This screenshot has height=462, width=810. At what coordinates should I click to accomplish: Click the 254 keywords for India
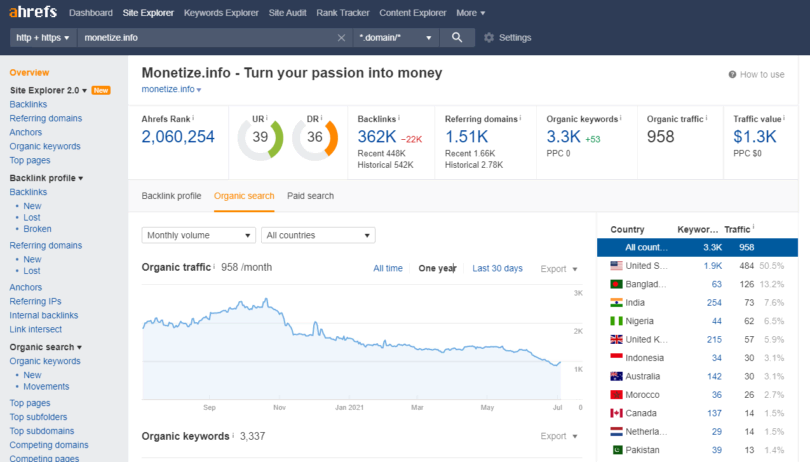[x=714, y=303]
